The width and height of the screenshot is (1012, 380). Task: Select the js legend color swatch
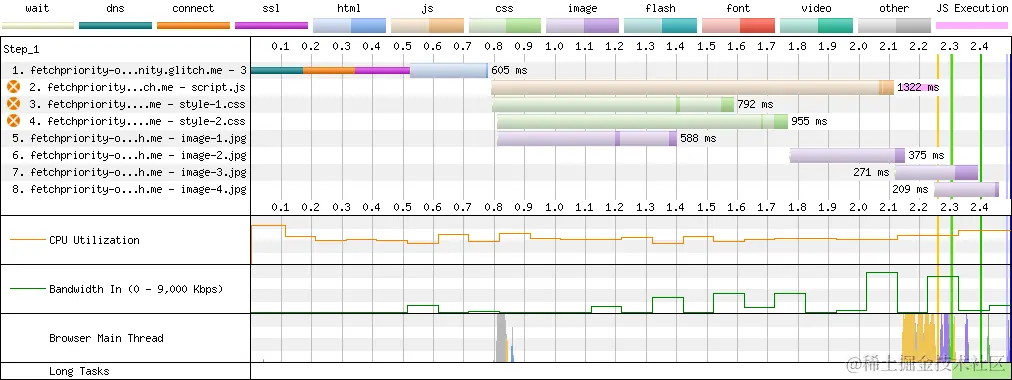427,26
